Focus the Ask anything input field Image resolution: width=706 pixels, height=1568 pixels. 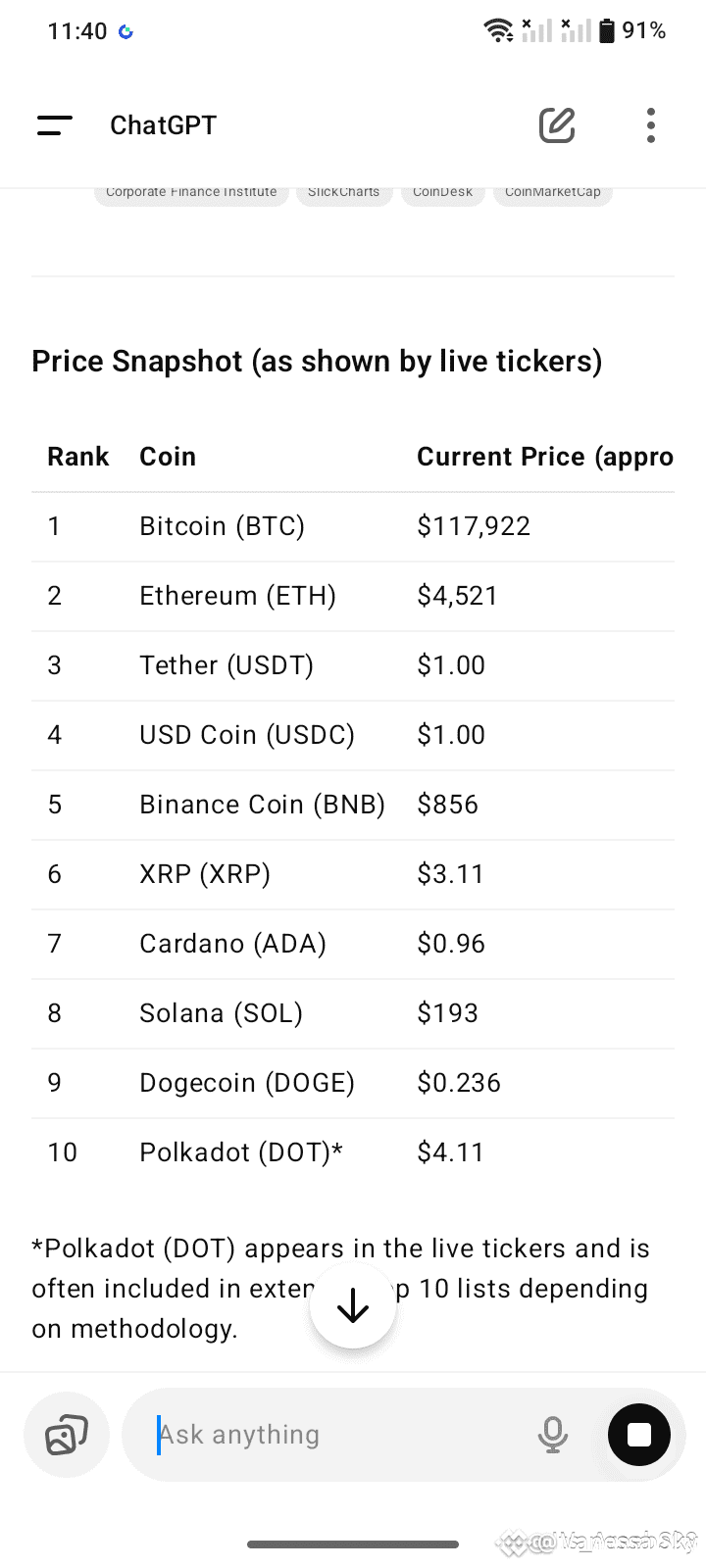pos(333,1435)
